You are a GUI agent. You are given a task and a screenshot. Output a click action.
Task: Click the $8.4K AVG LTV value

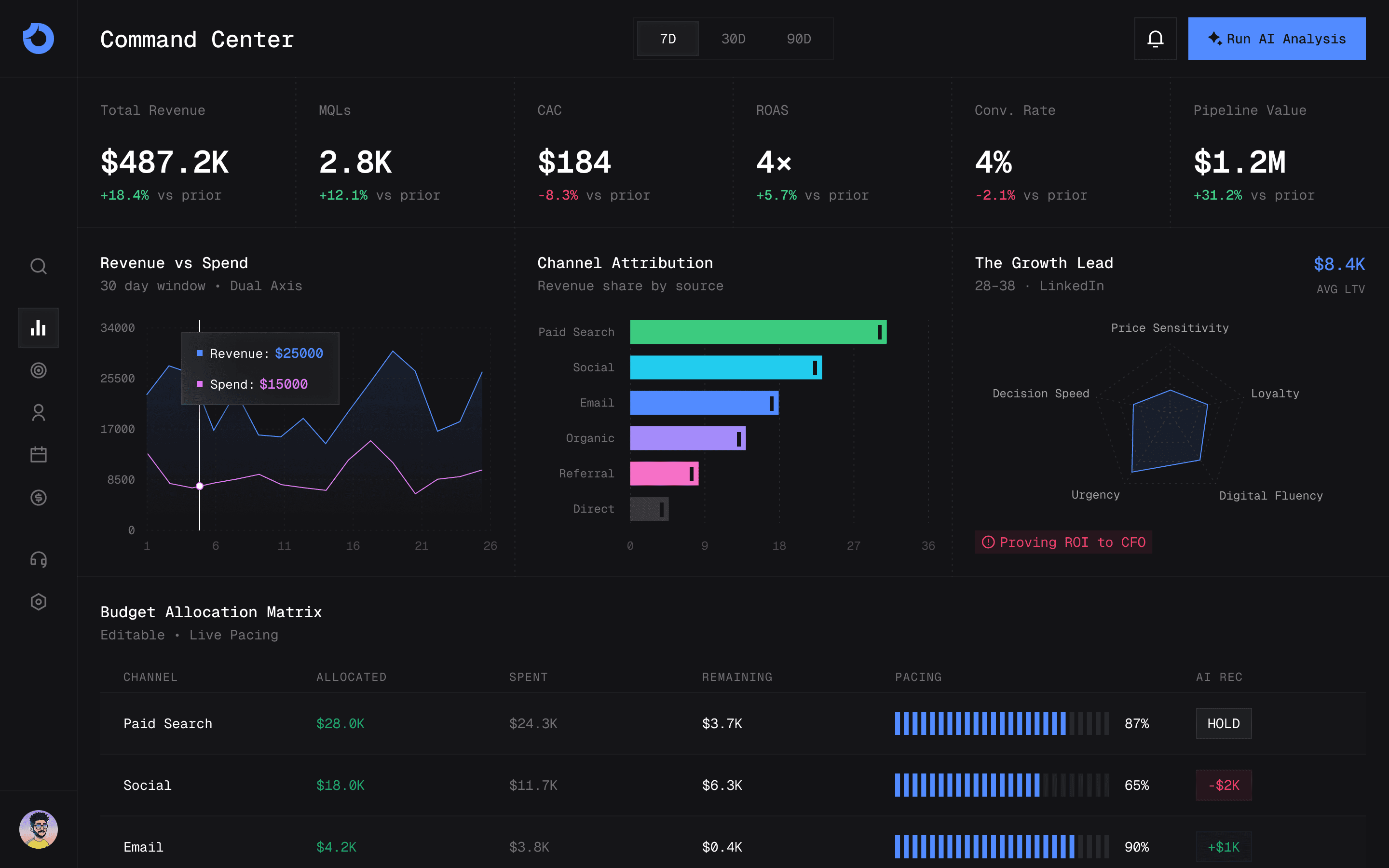(1339, 264)
